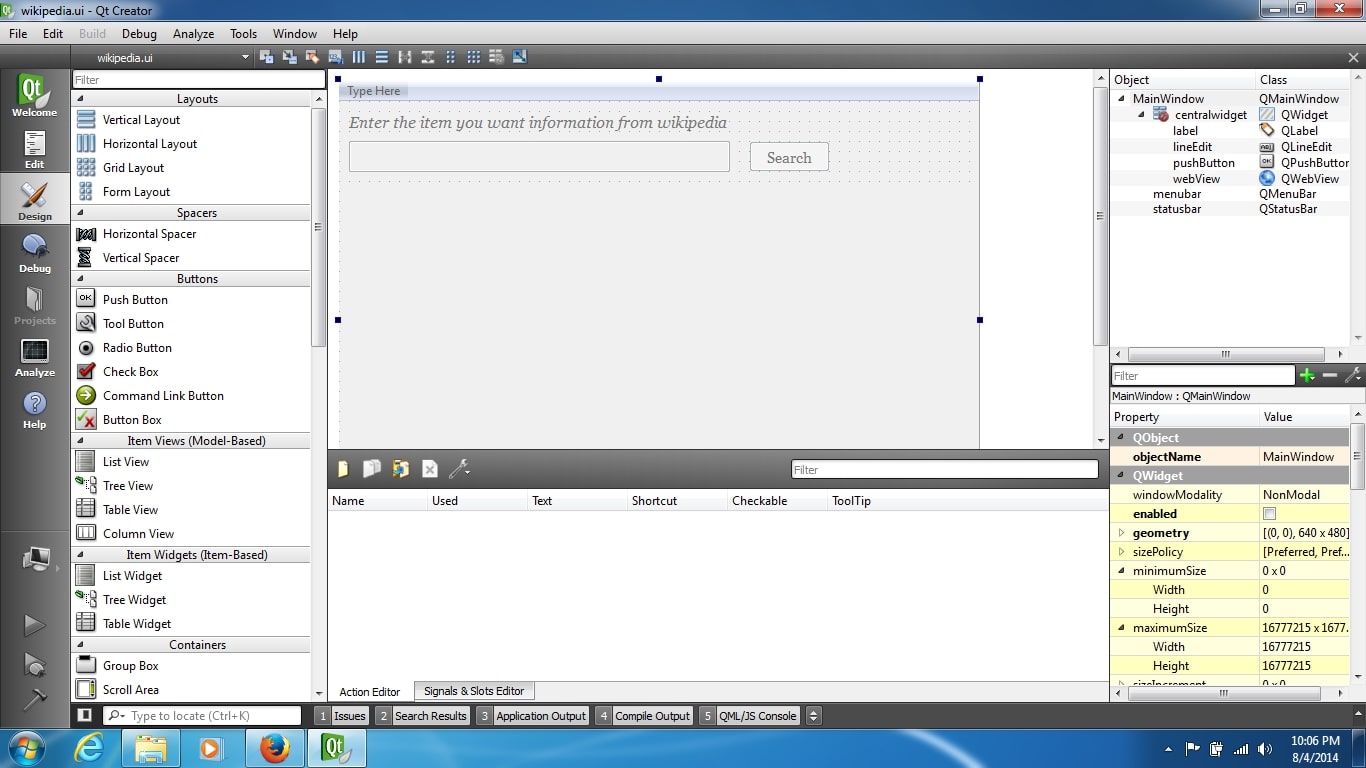Open the Action Editor wrench configure dropdown
The width and height of the screenshot is (1366, 768).
point(459,469)
